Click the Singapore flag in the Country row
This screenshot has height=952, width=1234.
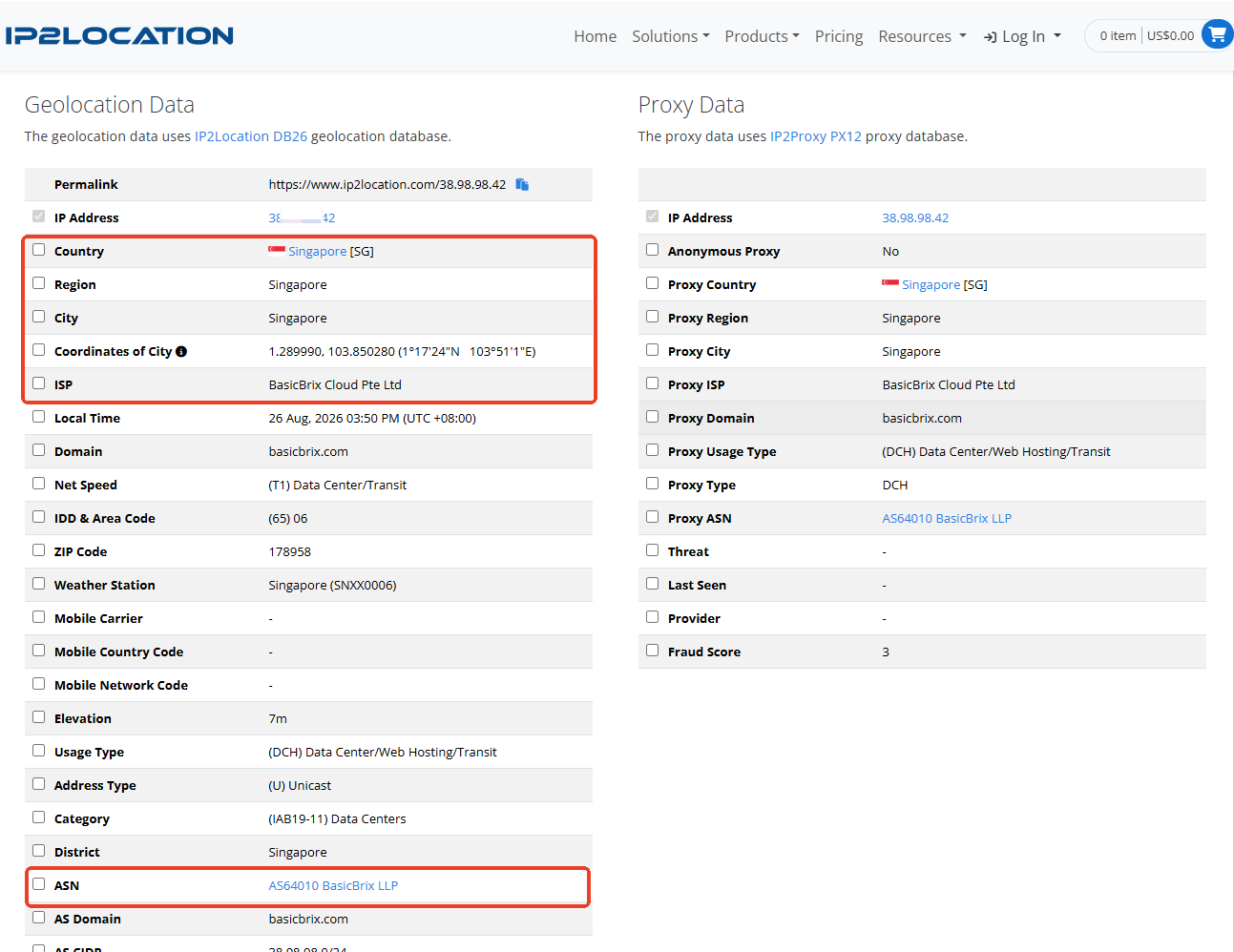click(277, 251)
